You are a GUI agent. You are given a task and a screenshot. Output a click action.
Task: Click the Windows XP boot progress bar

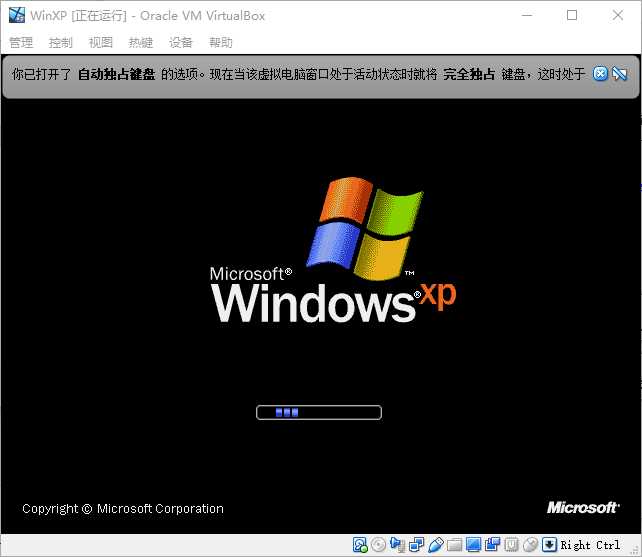tap(319, 412)
